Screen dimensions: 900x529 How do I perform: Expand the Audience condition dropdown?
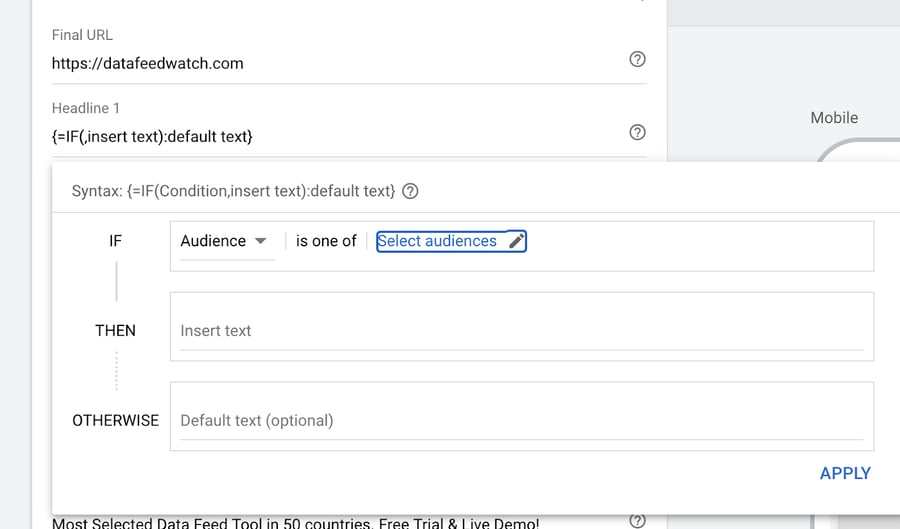[x=225, y=241]
